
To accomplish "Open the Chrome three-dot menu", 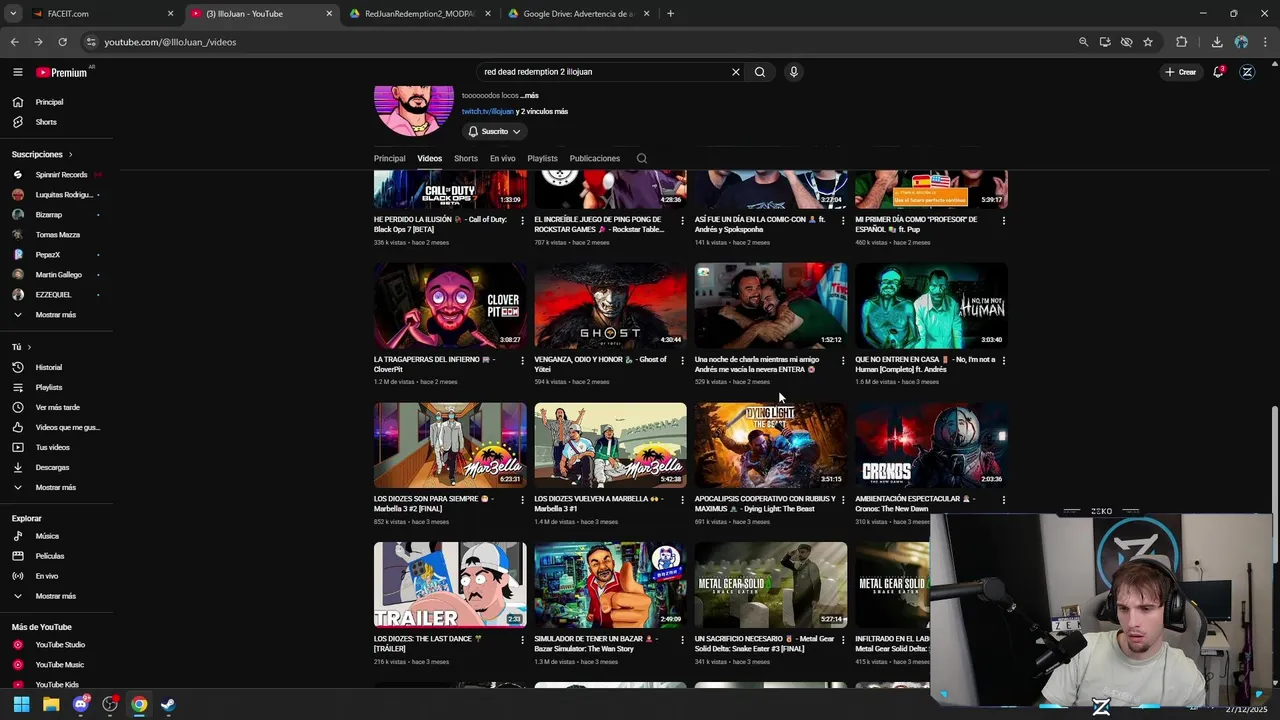I will click(x=1266, y=42).
